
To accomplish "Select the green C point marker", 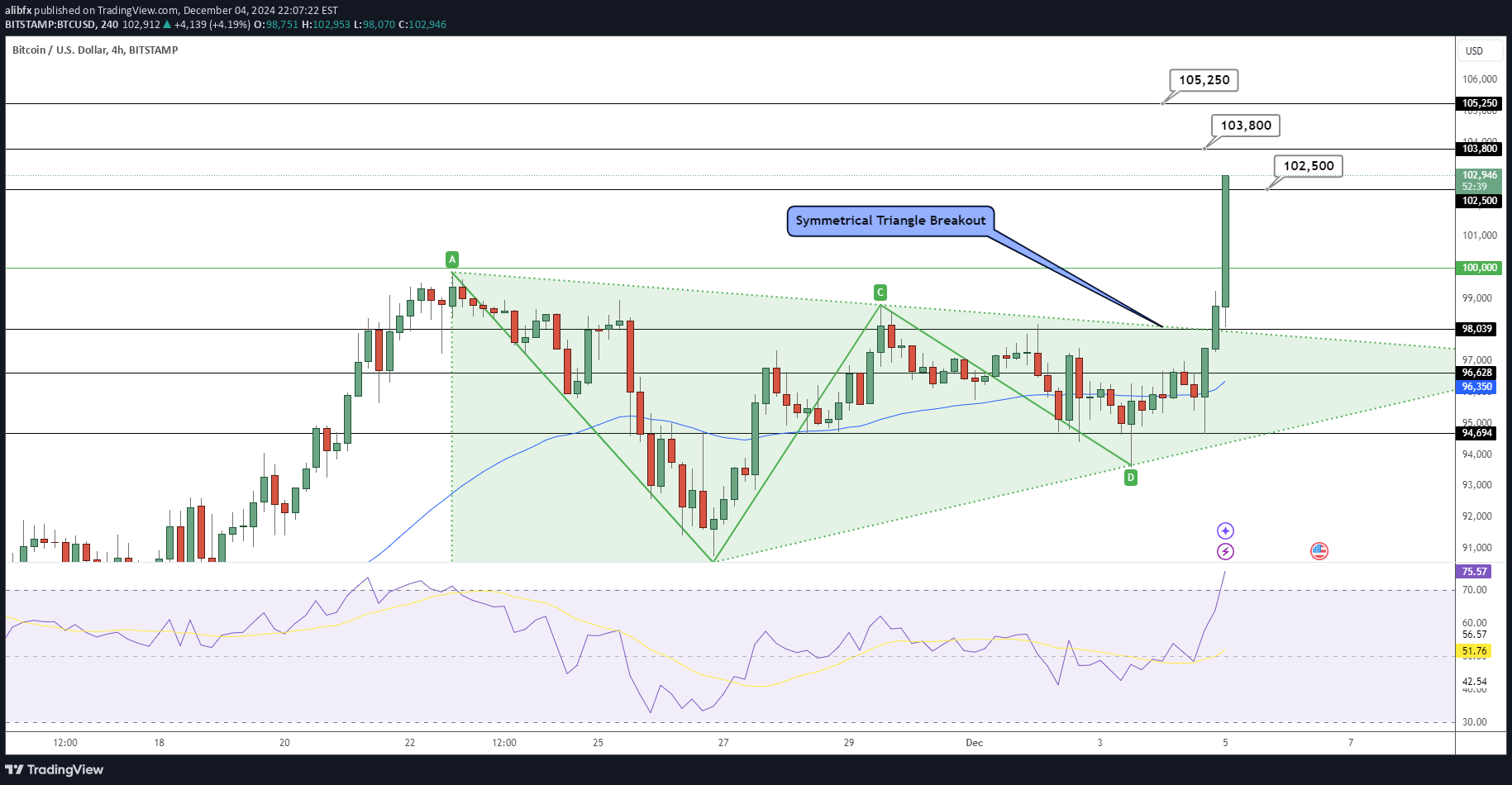I will (880, 292).
